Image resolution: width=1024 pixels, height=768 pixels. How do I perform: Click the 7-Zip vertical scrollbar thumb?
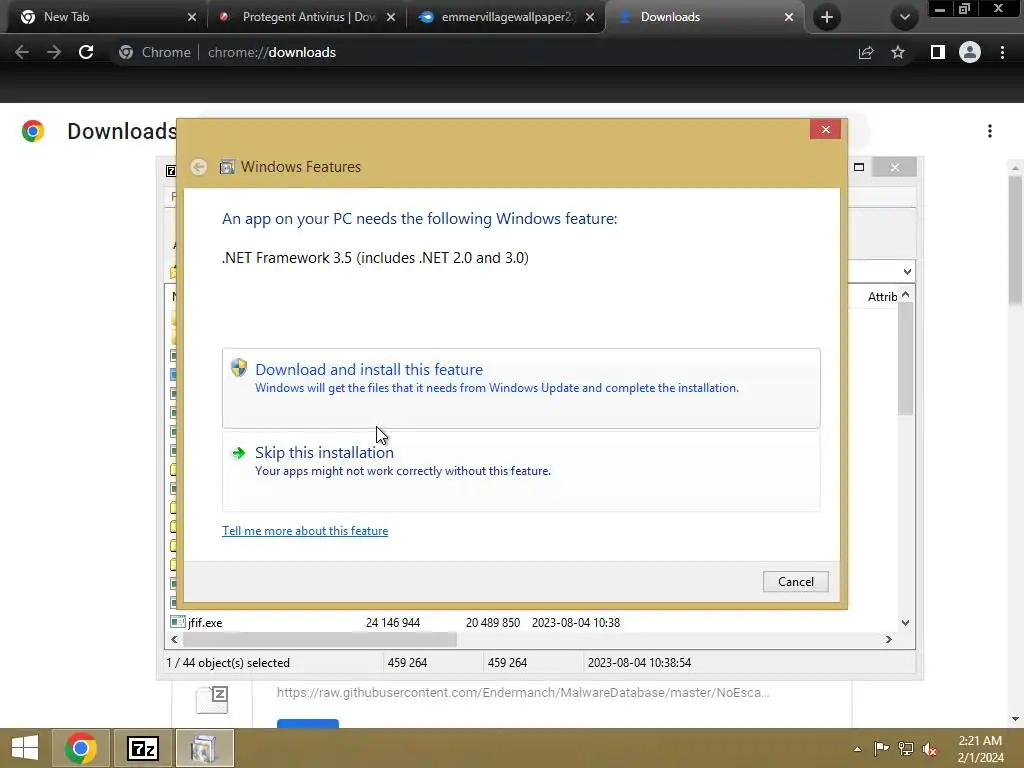(x=905, y=359)
